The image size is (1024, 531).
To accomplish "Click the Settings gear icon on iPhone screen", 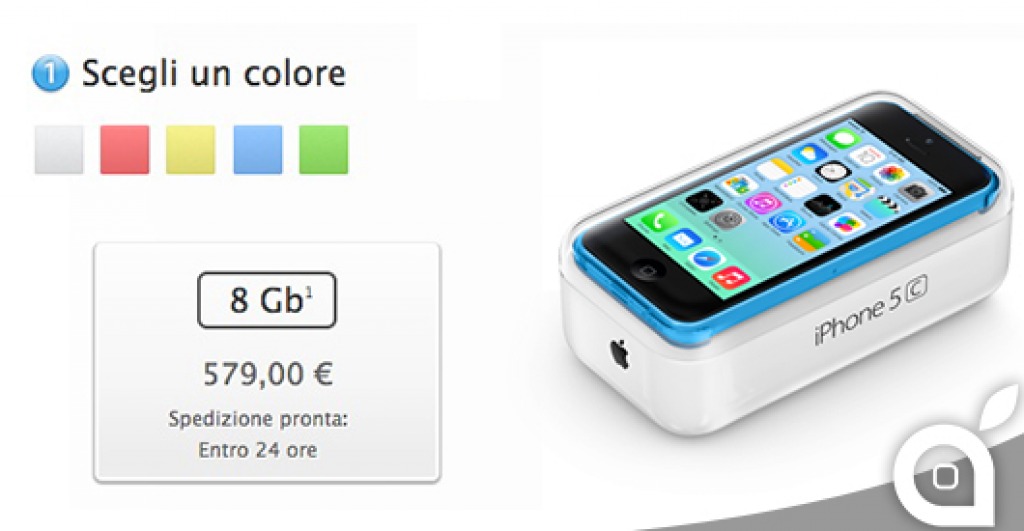I will (726, 219).
